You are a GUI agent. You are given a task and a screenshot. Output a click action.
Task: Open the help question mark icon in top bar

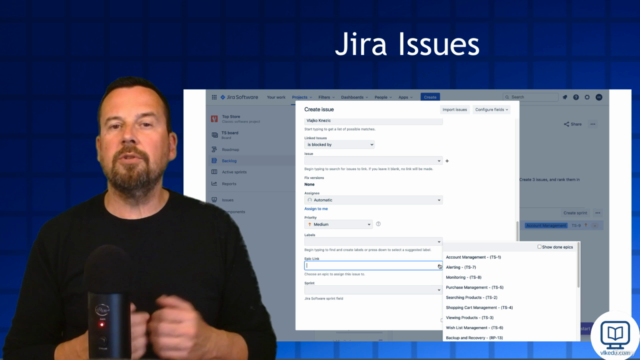(576, 97)
